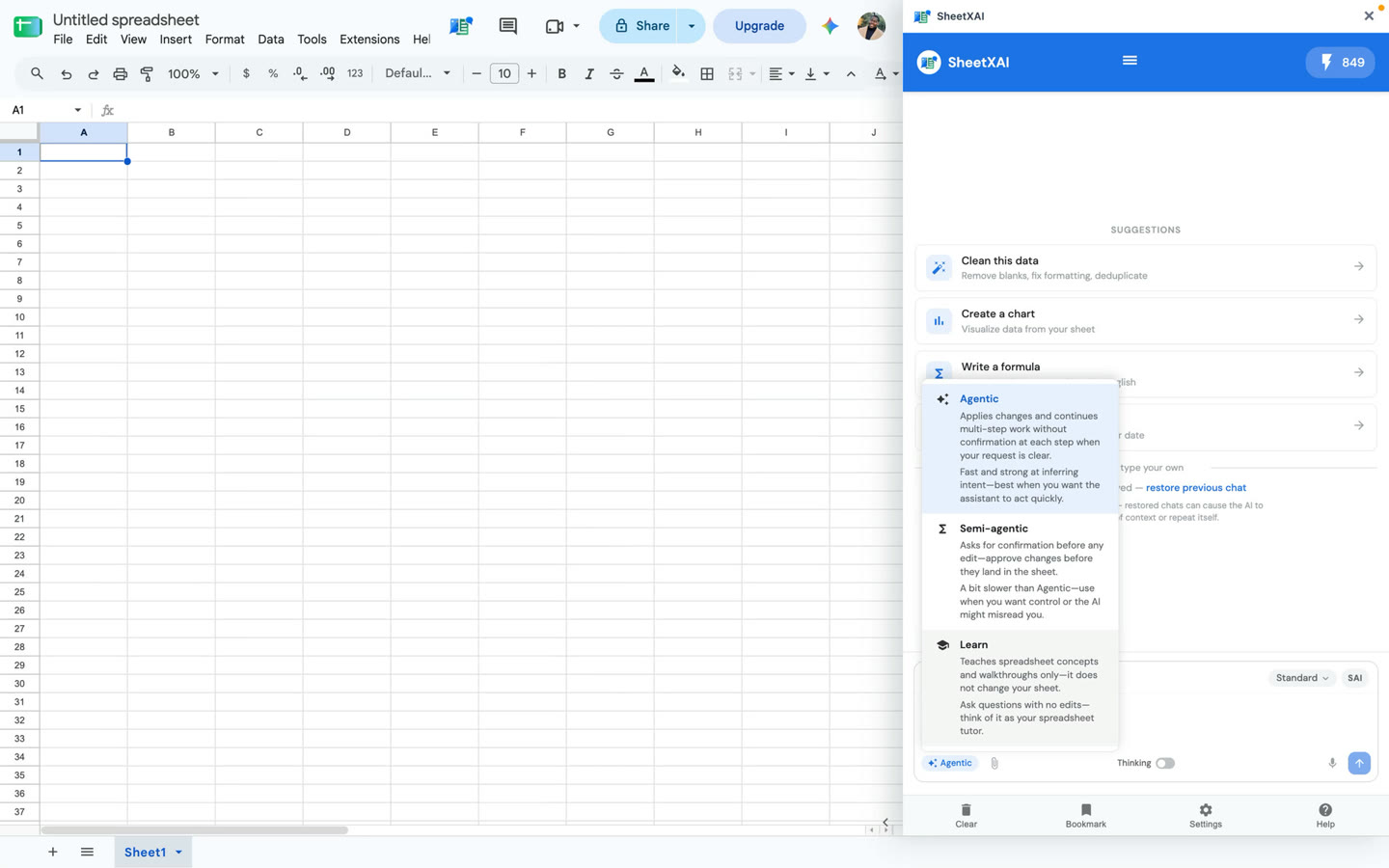Open the Extensions menu
Screen dimensions: 1389x868
(x=369, y=40)
